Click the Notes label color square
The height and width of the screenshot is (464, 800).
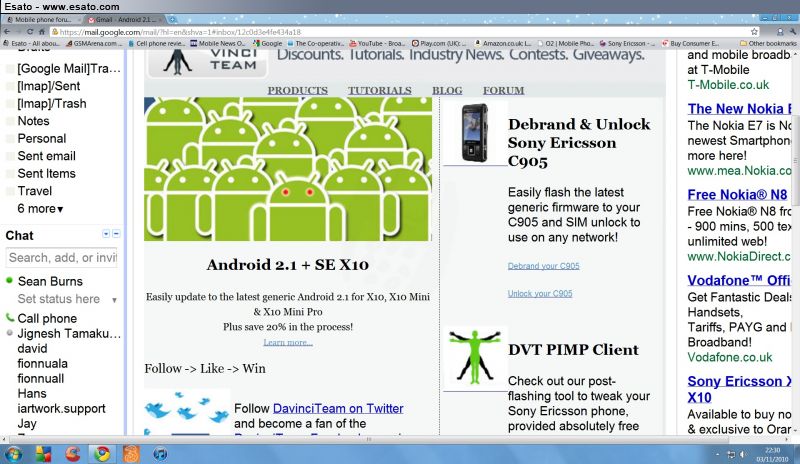10,121
